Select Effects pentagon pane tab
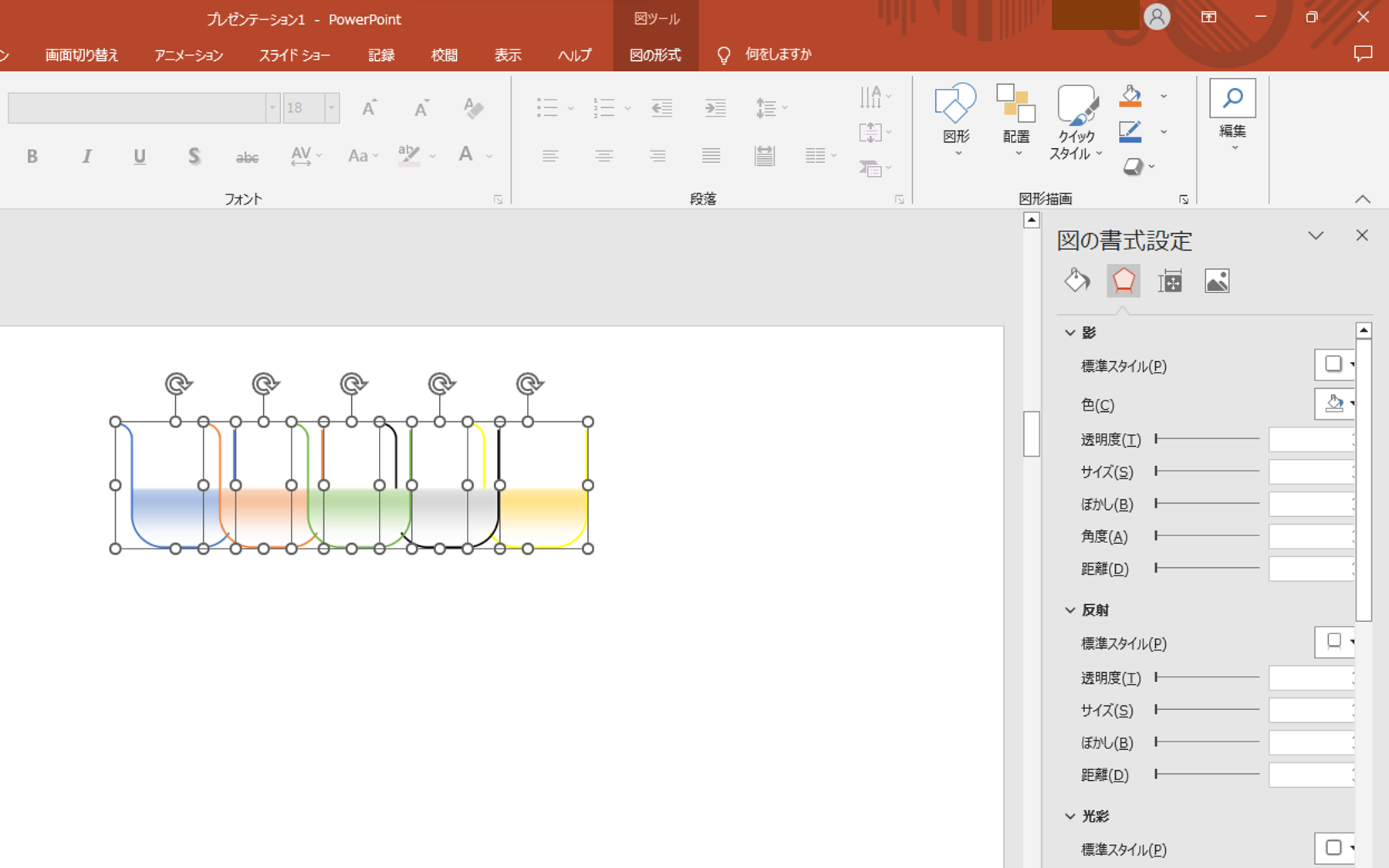The image size is (1389, 868). point(1124,281)
